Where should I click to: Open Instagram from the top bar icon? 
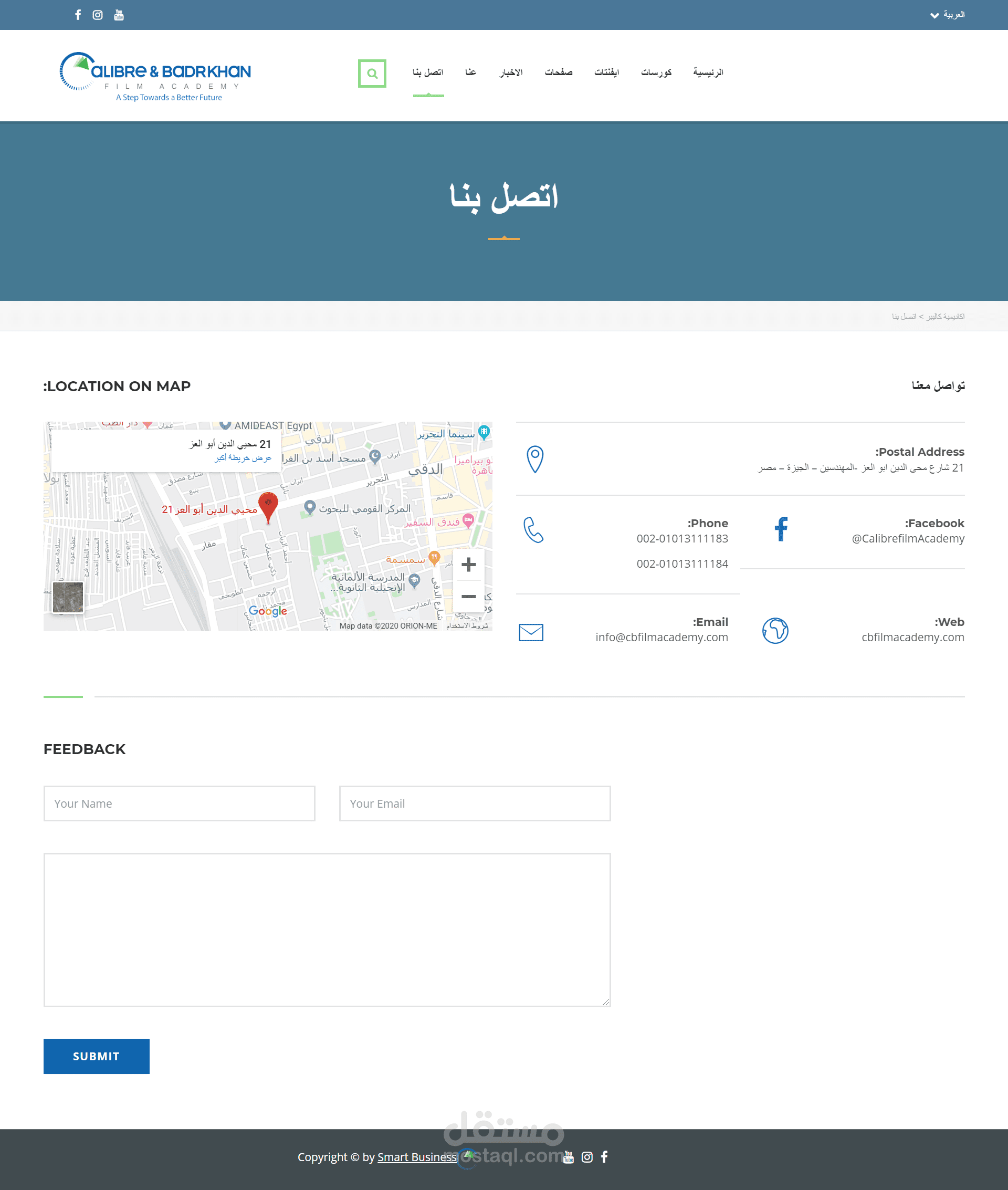tap(98, 15)
